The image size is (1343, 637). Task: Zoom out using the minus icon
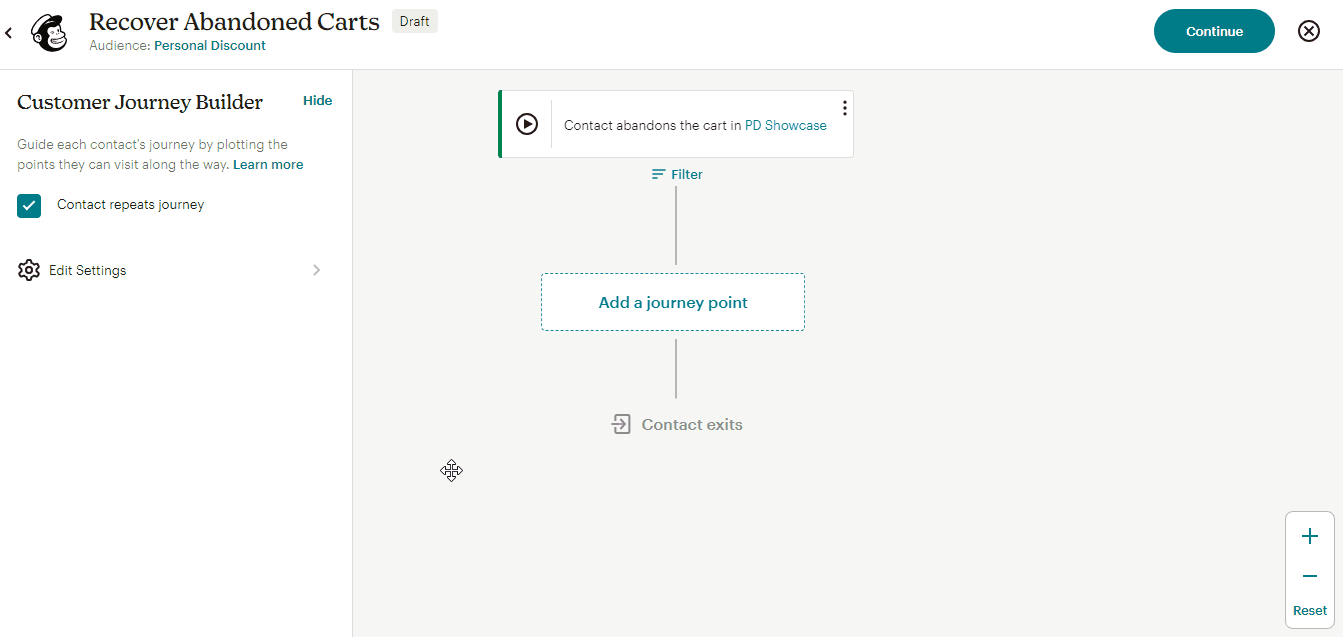pos(1310,576)
